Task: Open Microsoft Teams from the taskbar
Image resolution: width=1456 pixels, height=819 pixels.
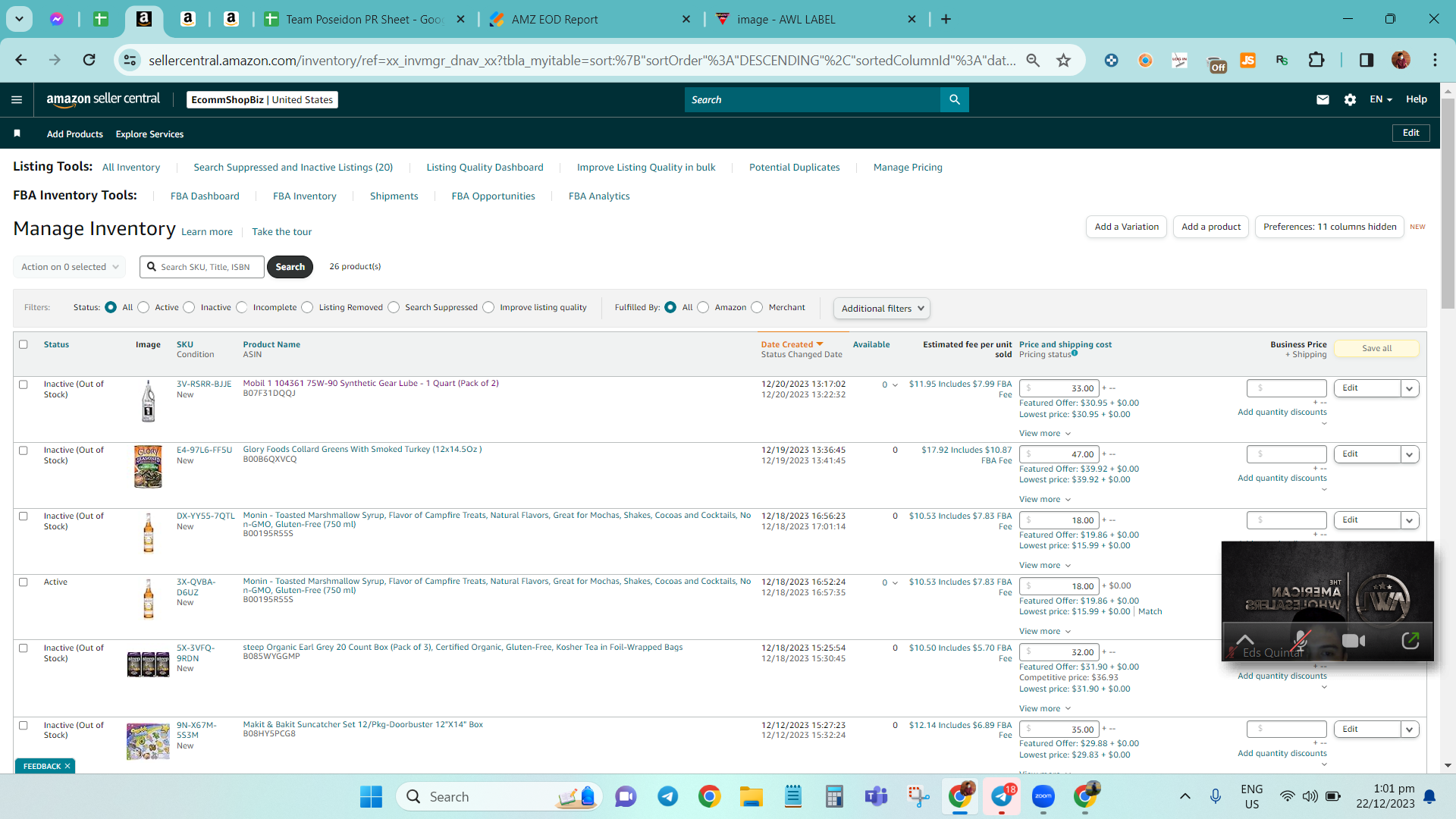Action: [x=876, y=796]
